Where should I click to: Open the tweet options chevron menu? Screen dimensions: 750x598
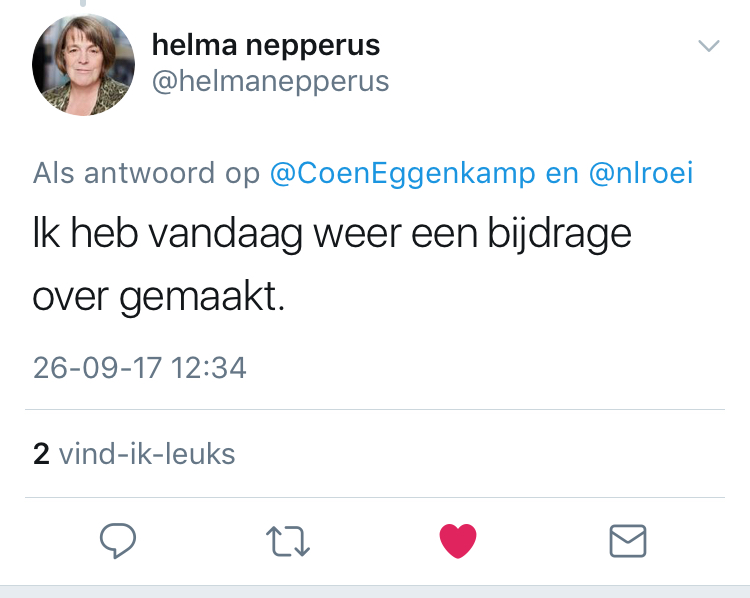point(708,46)
